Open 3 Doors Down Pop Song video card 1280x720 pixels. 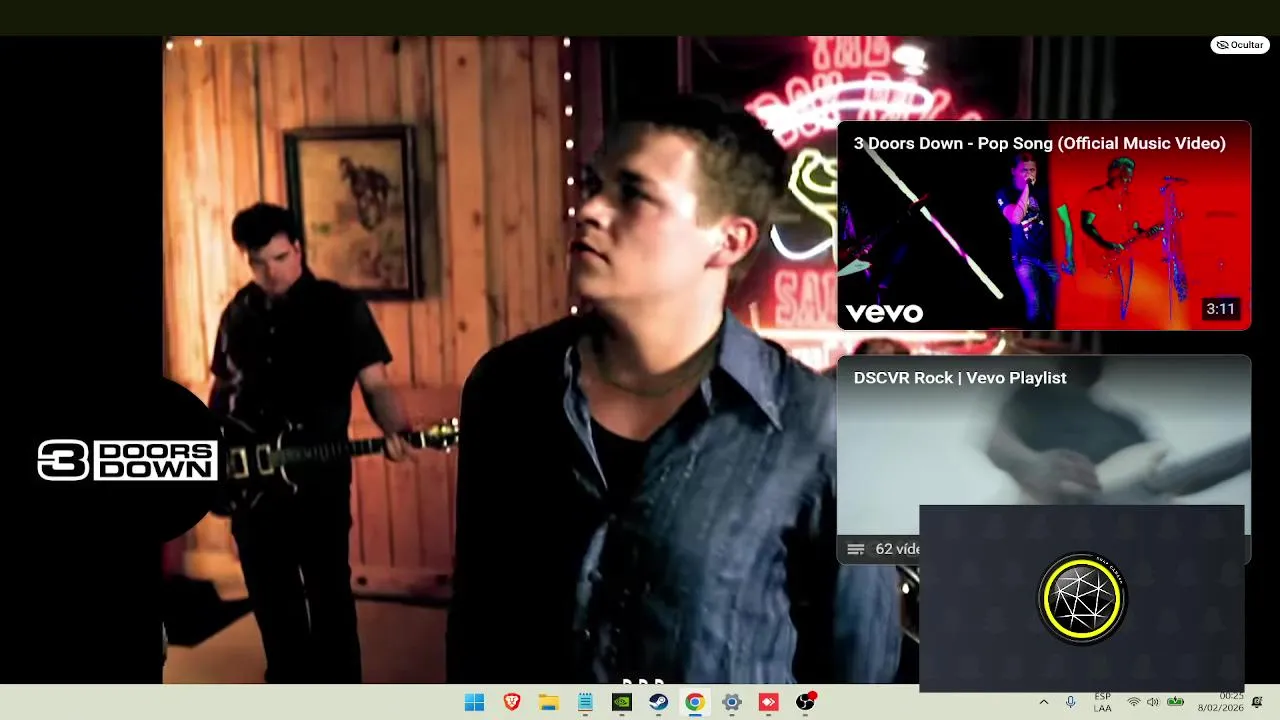click(x=1044, y=225)
